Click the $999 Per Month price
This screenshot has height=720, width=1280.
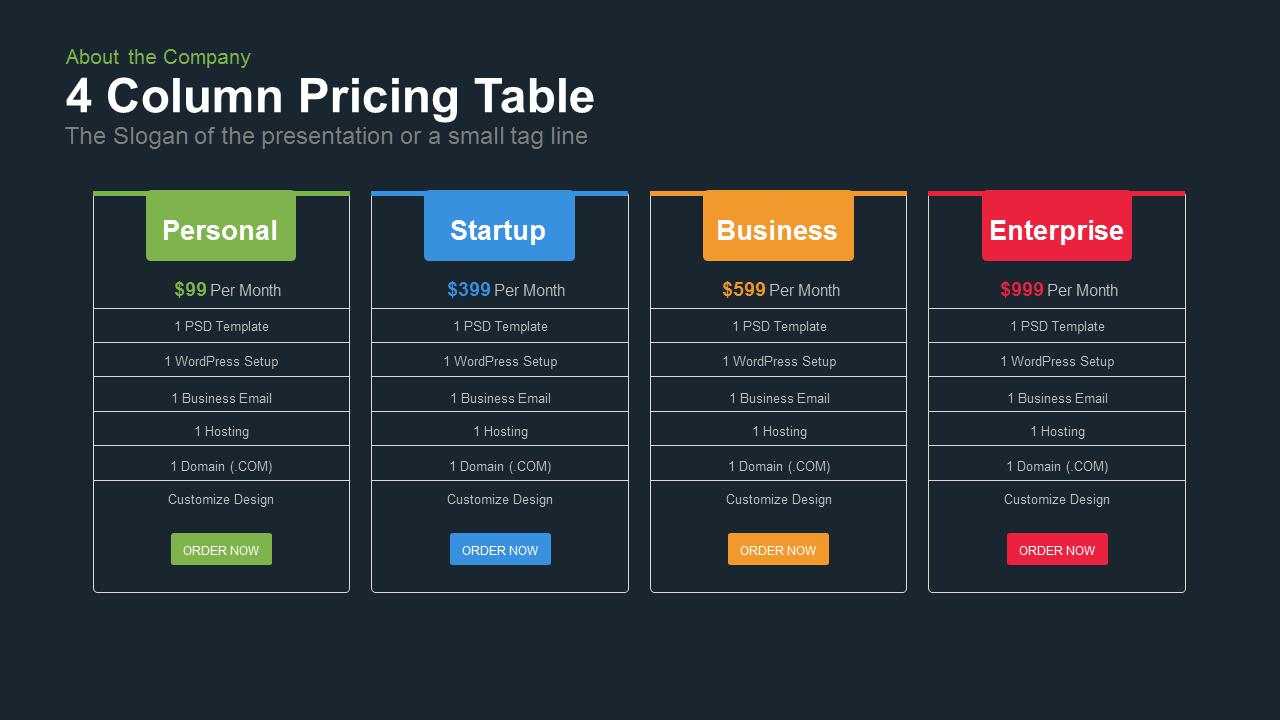pyautogui.click(x=1059, y=290)
